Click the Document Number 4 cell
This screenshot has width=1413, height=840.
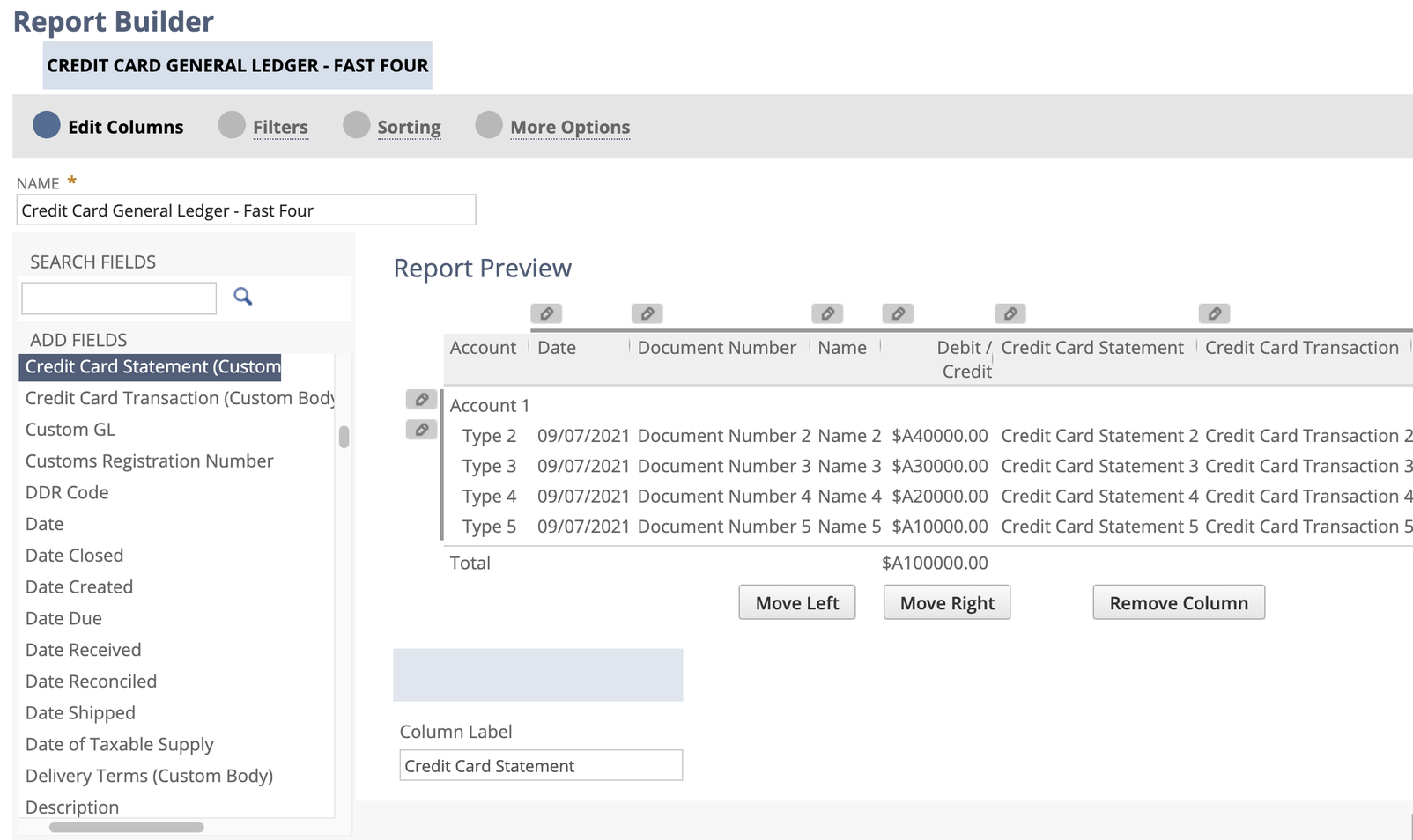[x=724, y=496]
